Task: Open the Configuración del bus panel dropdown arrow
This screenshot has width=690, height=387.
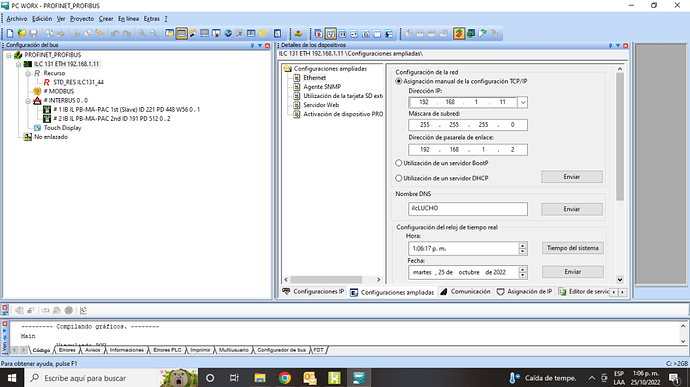Action: 260,45
